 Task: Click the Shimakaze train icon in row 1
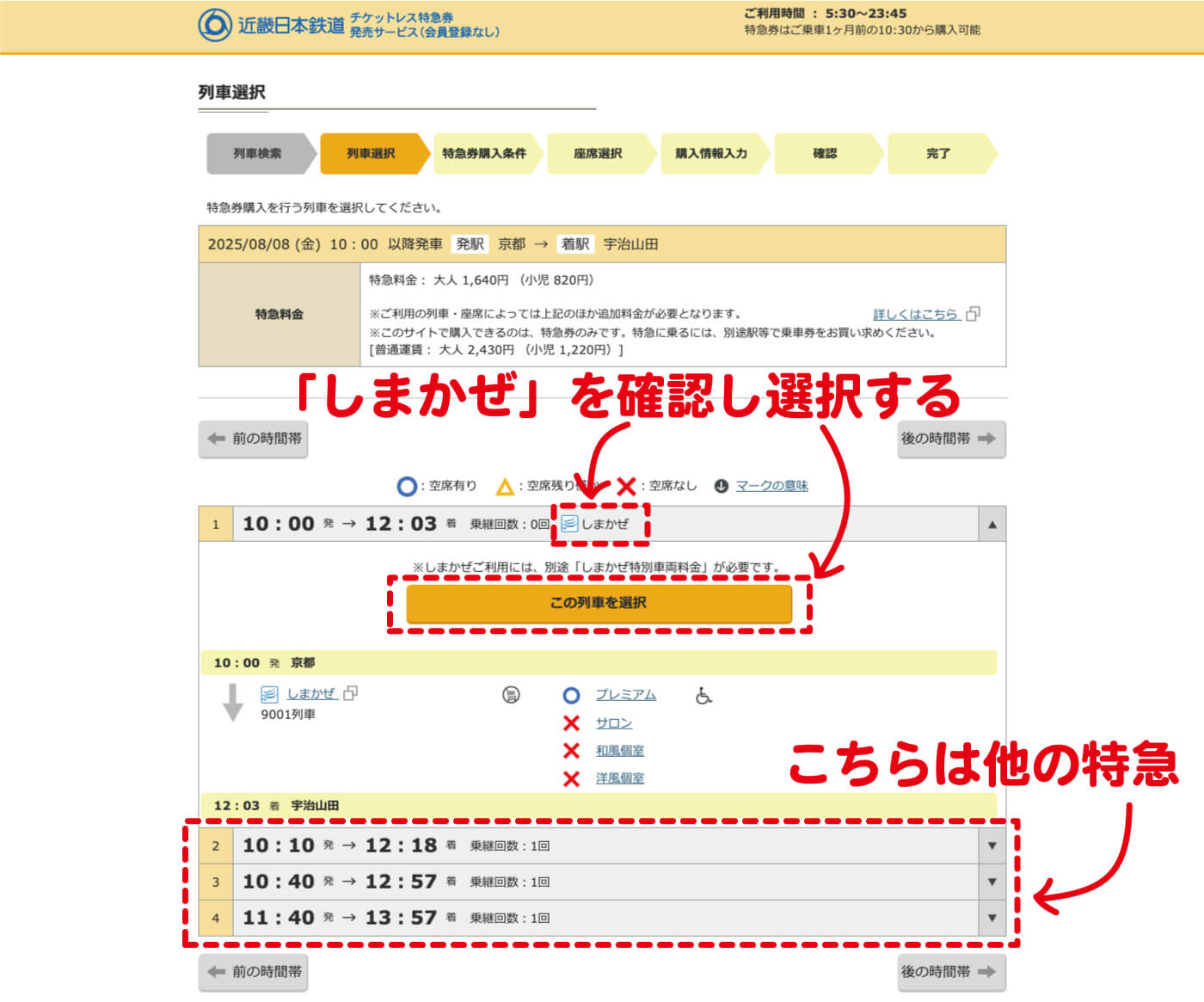coord(569,521)
